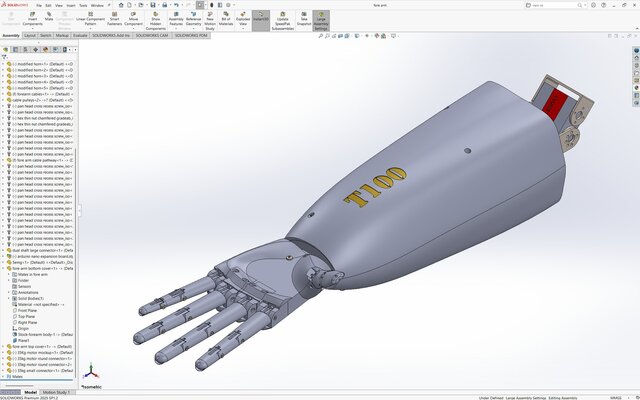Switch to the Layout tab
Image resolution: width=640 pixels, height=400 pixels.
(30, 36)
